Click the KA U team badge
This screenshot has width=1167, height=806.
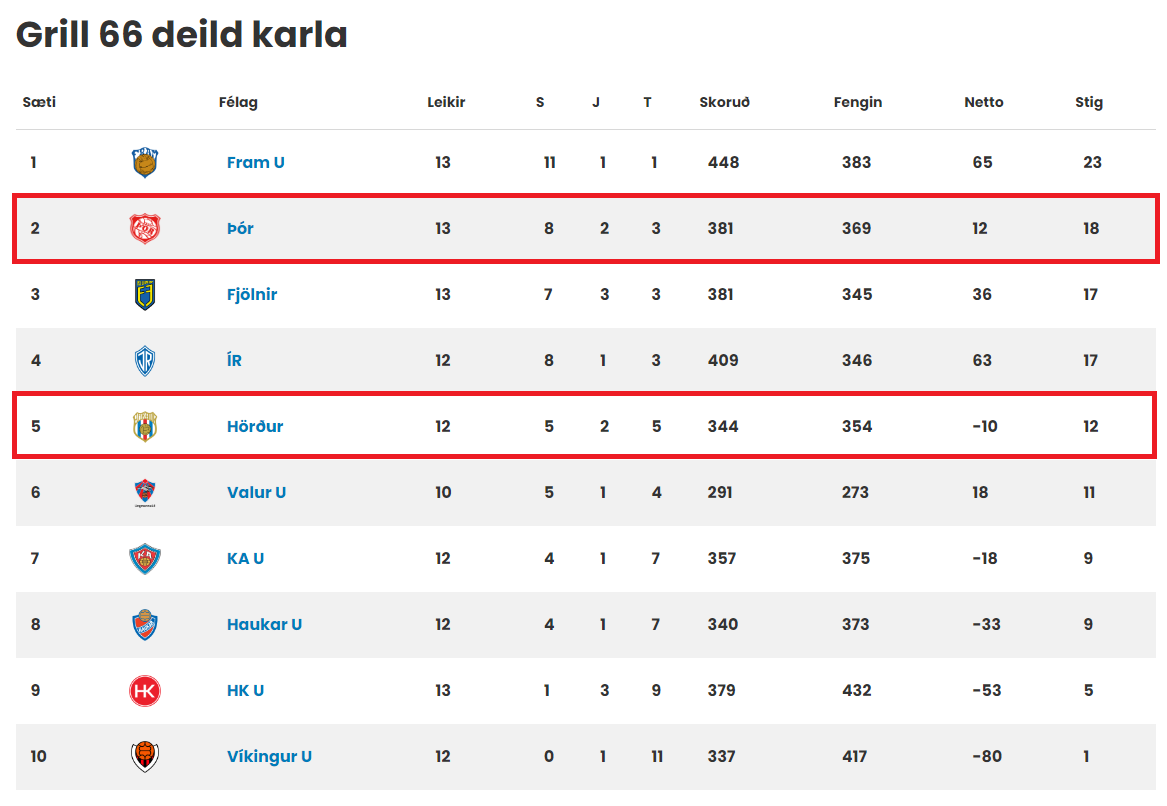click(145, 559)
